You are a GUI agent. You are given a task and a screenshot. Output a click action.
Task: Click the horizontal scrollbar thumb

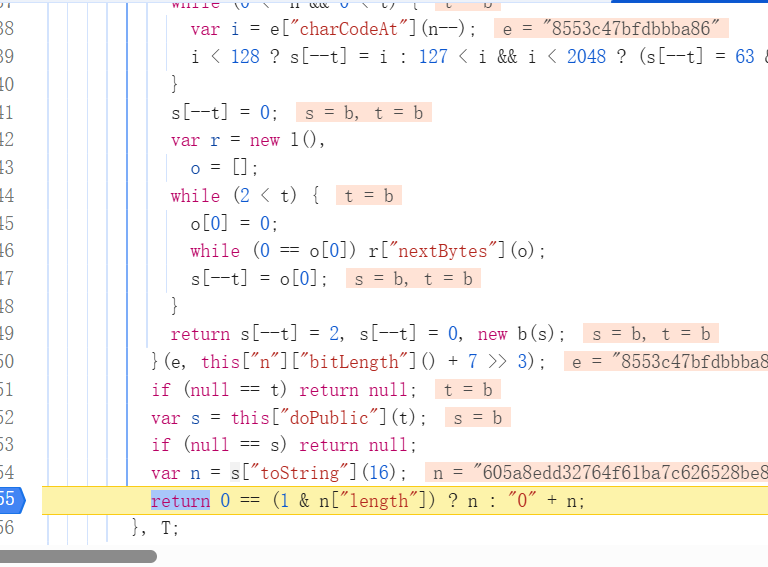(x=78, y=556)
